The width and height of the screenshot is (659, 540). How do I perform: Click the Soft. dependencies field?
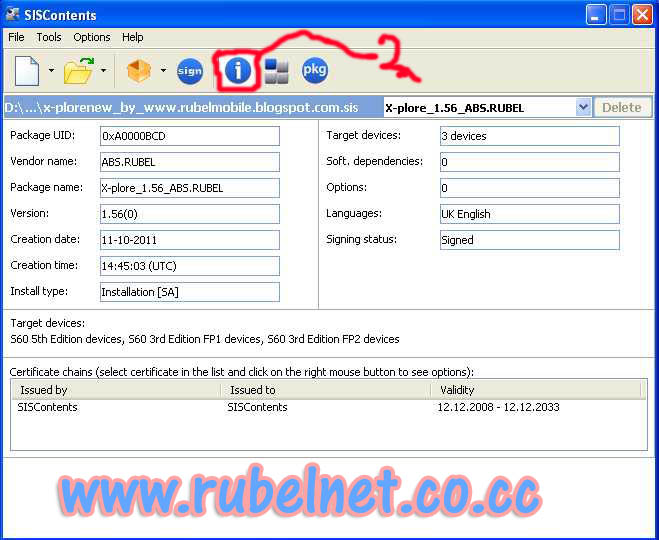[530, 162]
